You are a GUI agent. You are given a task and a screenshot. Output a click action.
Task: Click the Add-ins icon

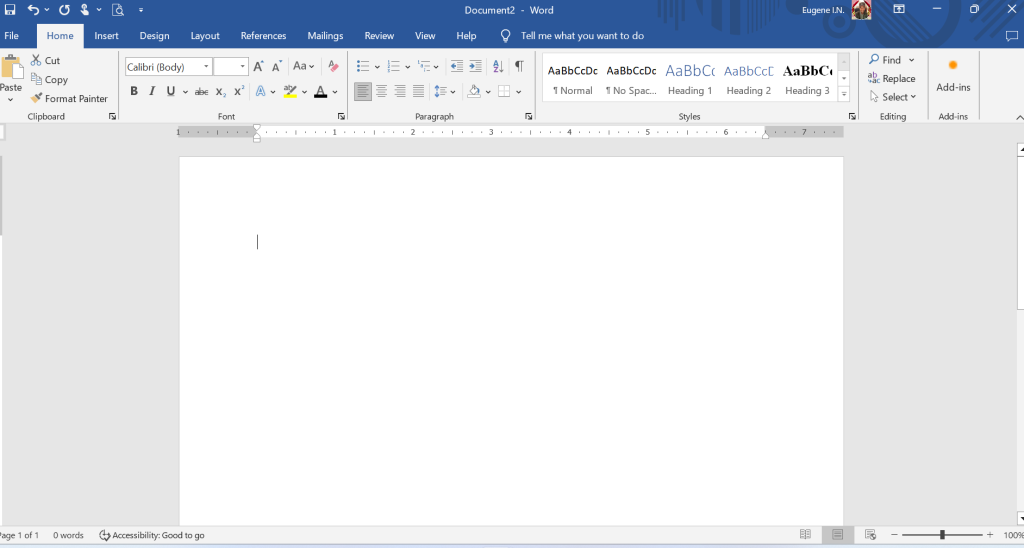953,75
